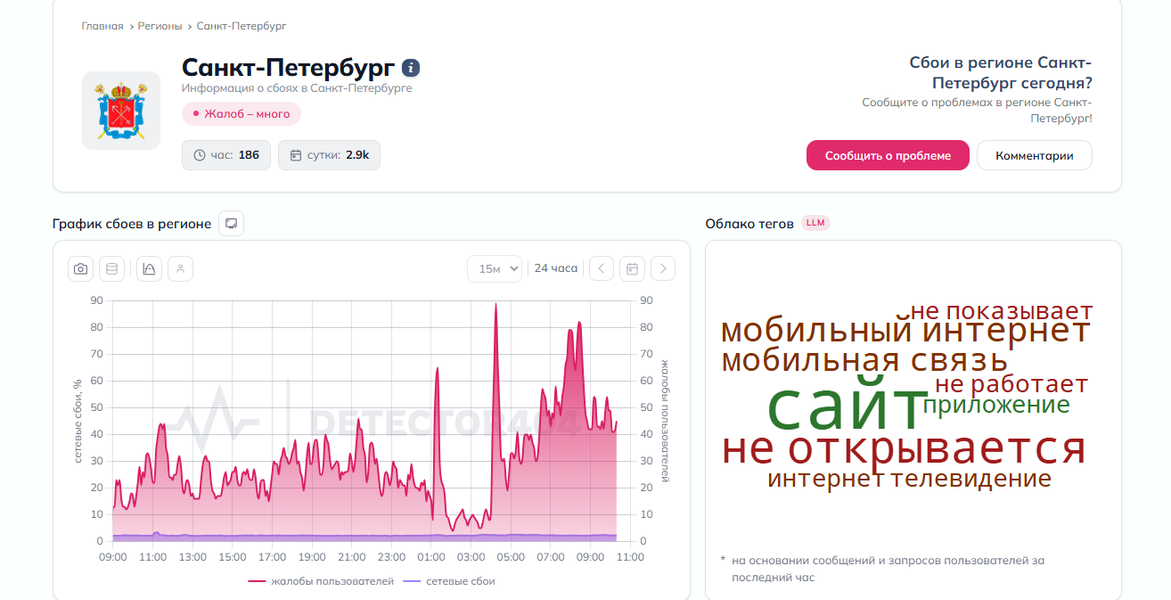This screenshot has width=1171, height=600.
Task: Click the Облако тегов heading
Action: 749,223
